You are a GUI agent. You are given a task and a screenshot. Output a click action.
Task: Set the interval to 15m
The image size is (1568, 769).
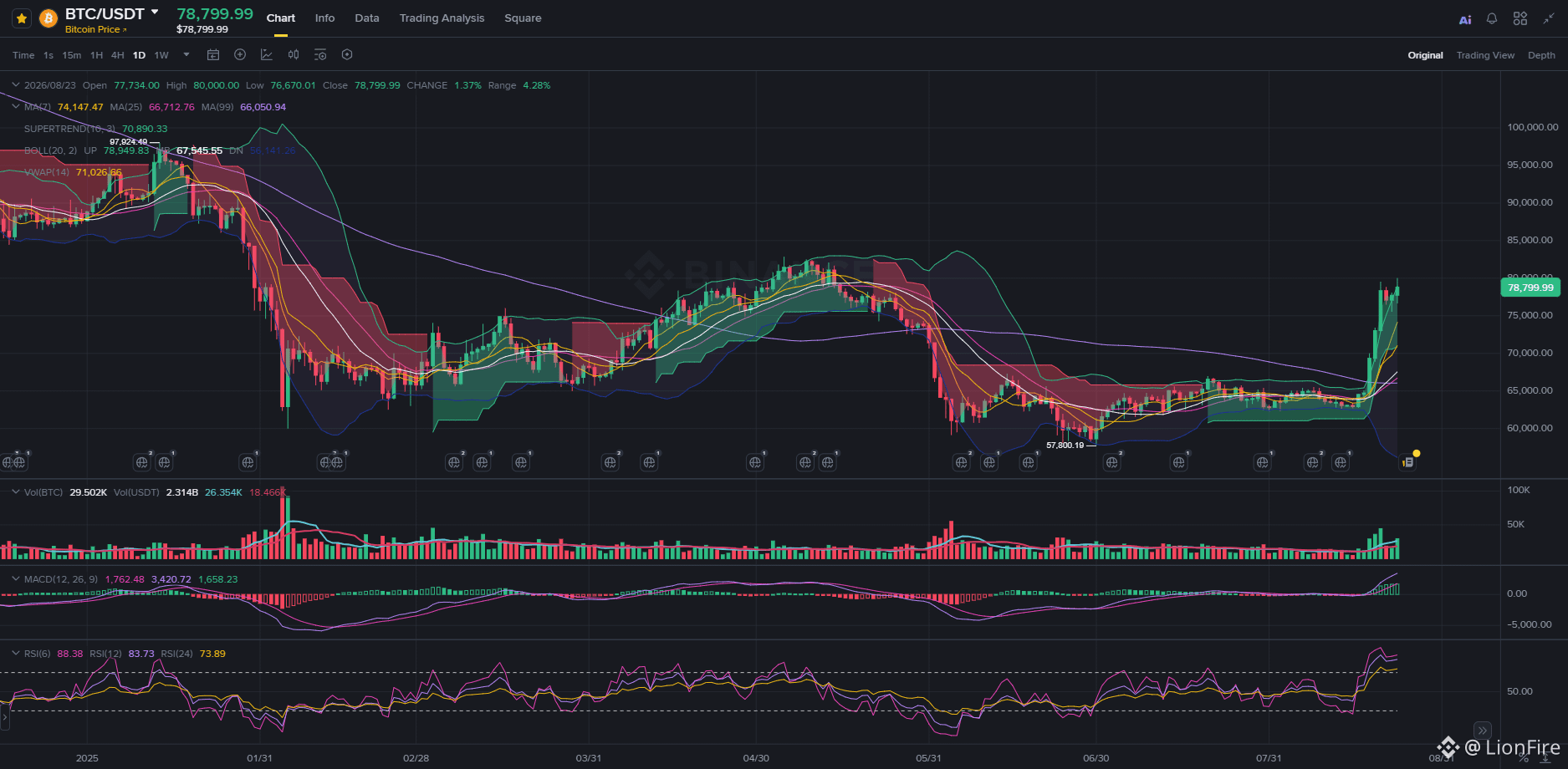(72, 55)
